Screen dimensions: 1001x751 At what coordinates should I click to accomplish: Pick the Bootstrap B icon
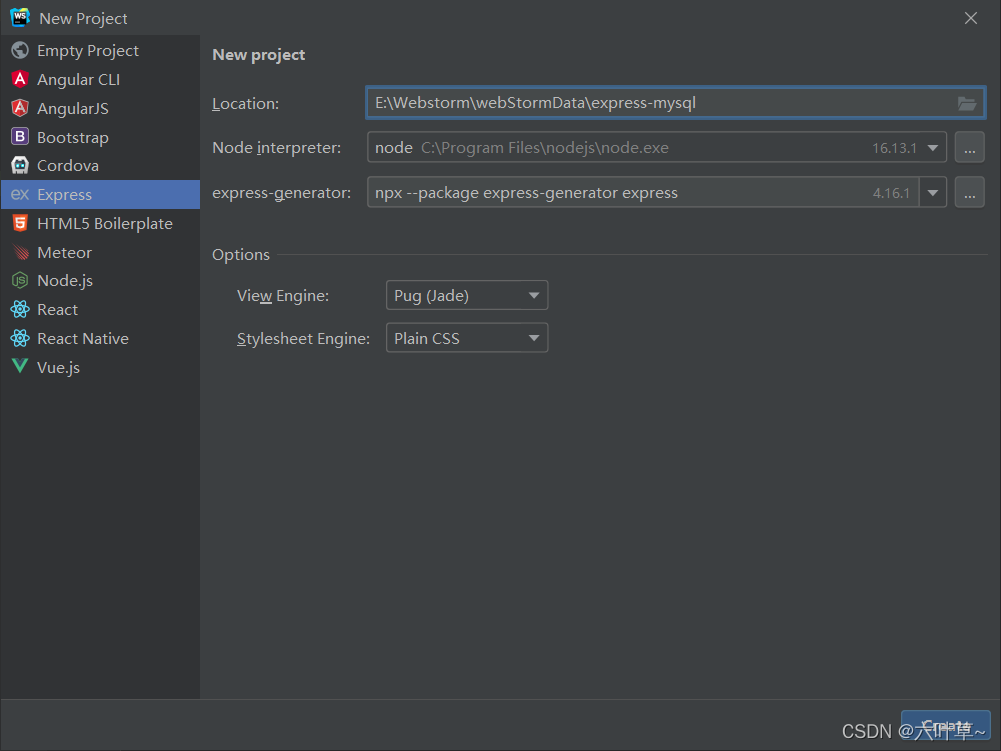(19, 137)
